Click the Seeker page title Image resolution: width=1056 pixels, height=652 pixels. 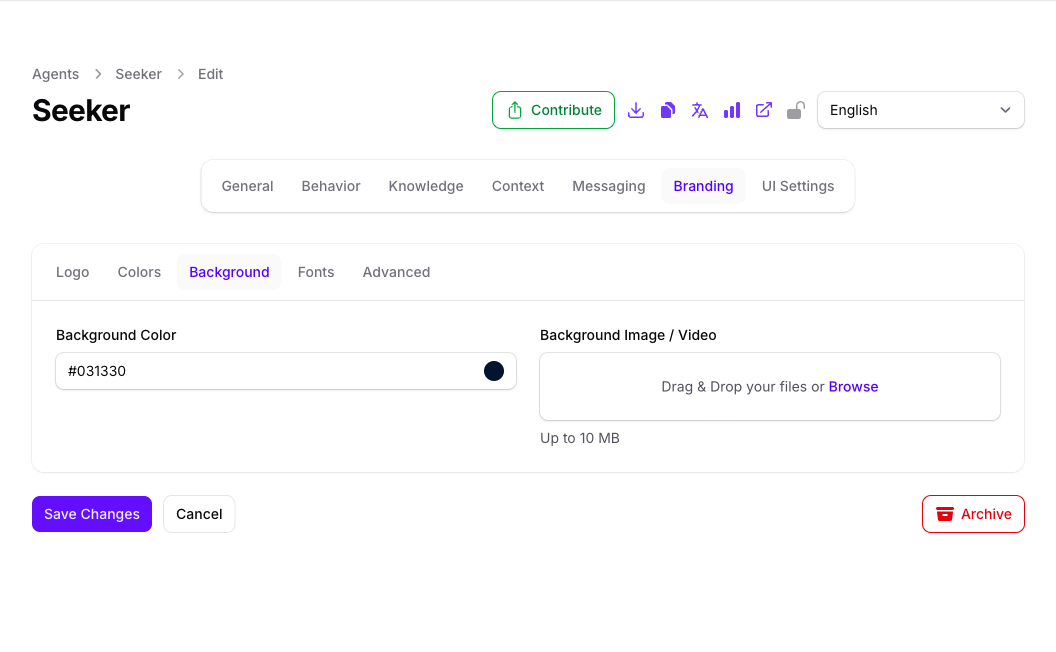tap(81, 110)
